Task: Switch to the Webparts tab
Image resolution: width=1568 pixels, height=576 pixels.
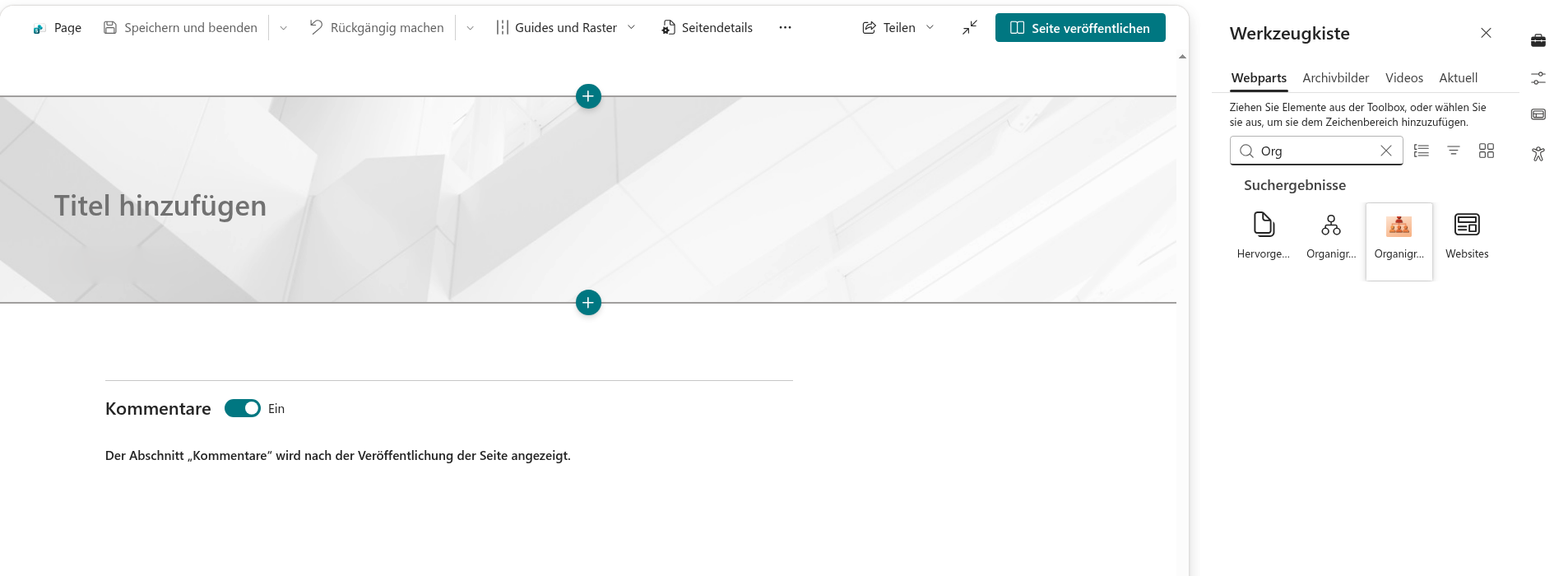Action: pos(1259,78)
